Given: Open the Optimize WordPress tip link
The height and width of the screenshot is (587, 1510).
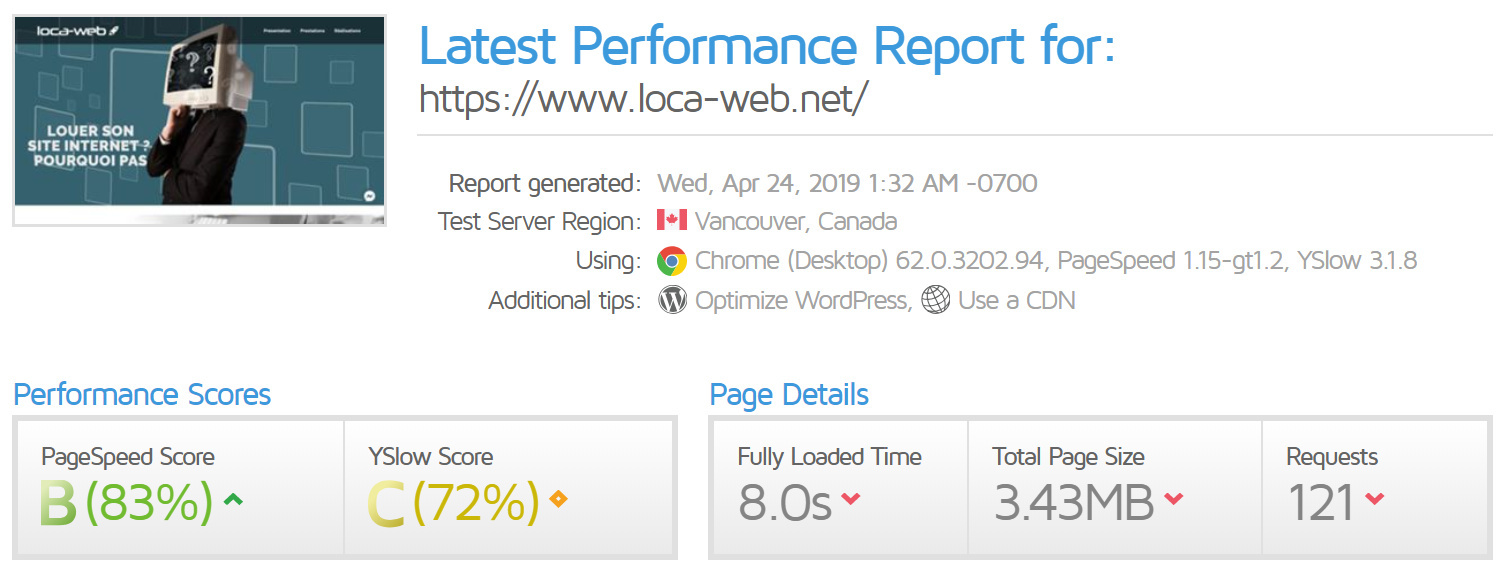Looking at the screenshot, I should (802, 300).
